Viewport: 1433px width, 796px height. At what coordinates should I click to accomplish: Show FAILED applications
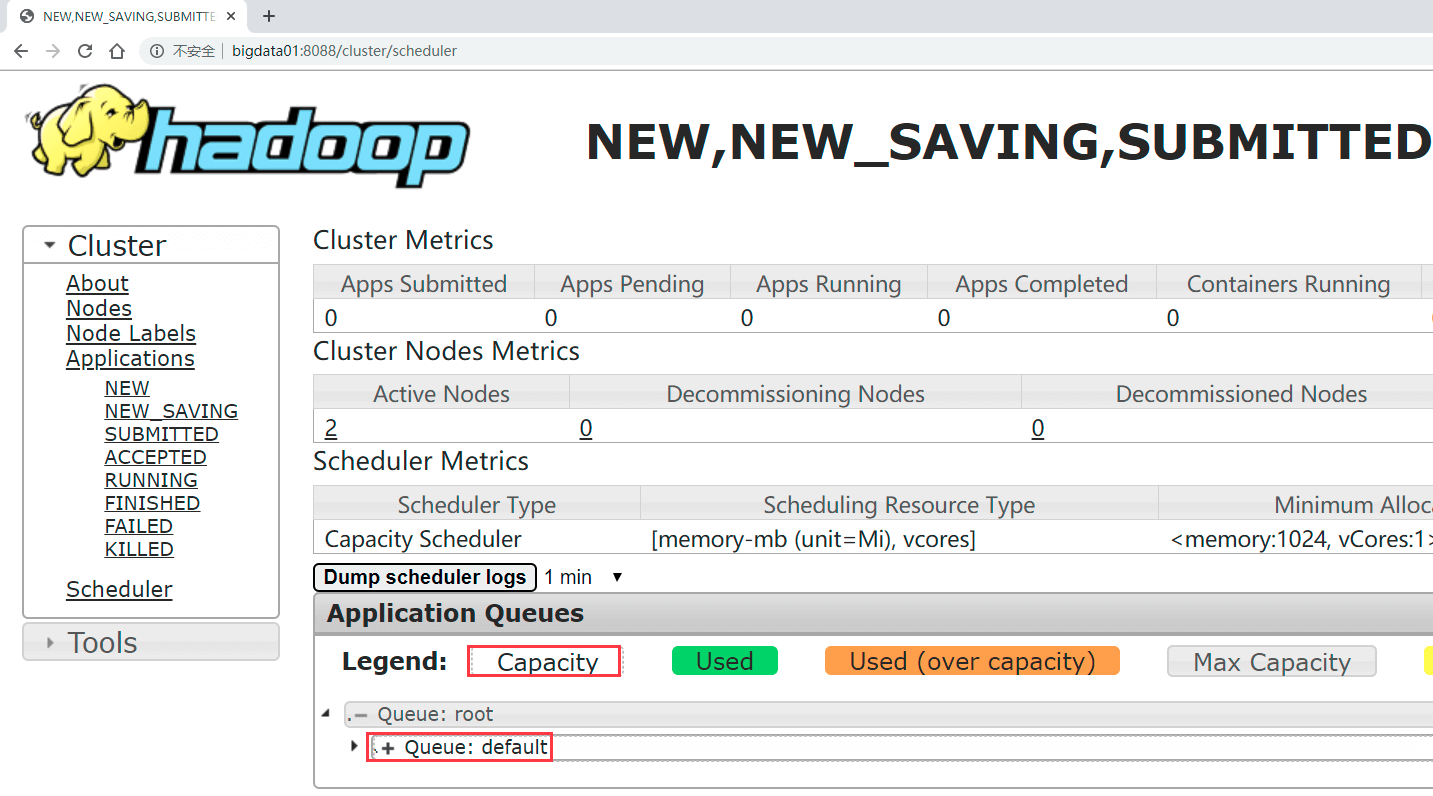[x=139, y=526]
